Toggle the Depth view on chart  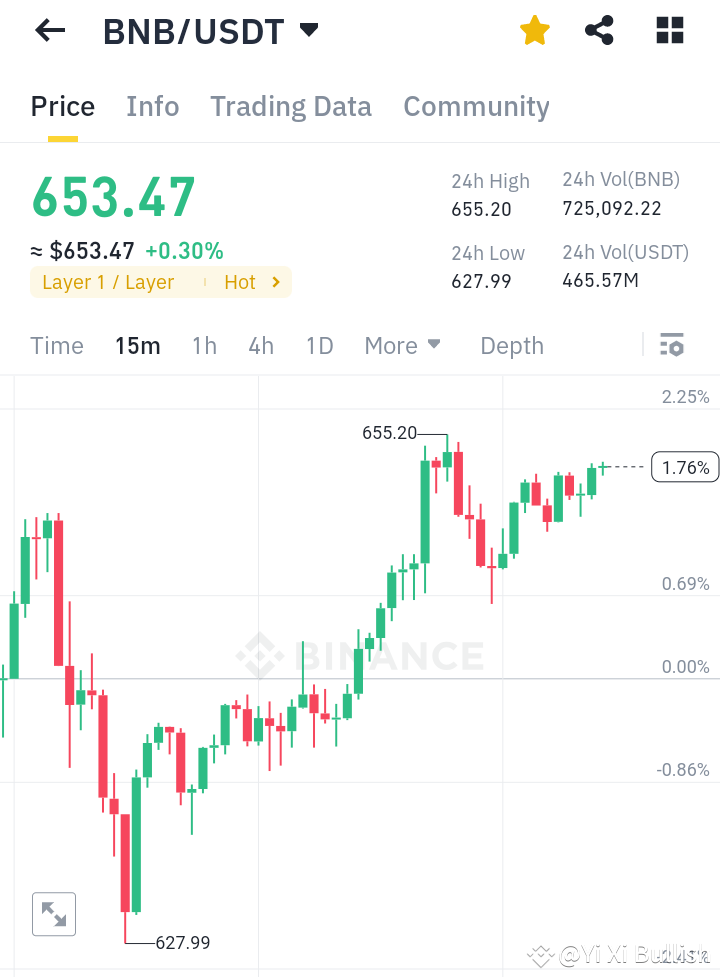pyautogui.click(x=511, y=345)
